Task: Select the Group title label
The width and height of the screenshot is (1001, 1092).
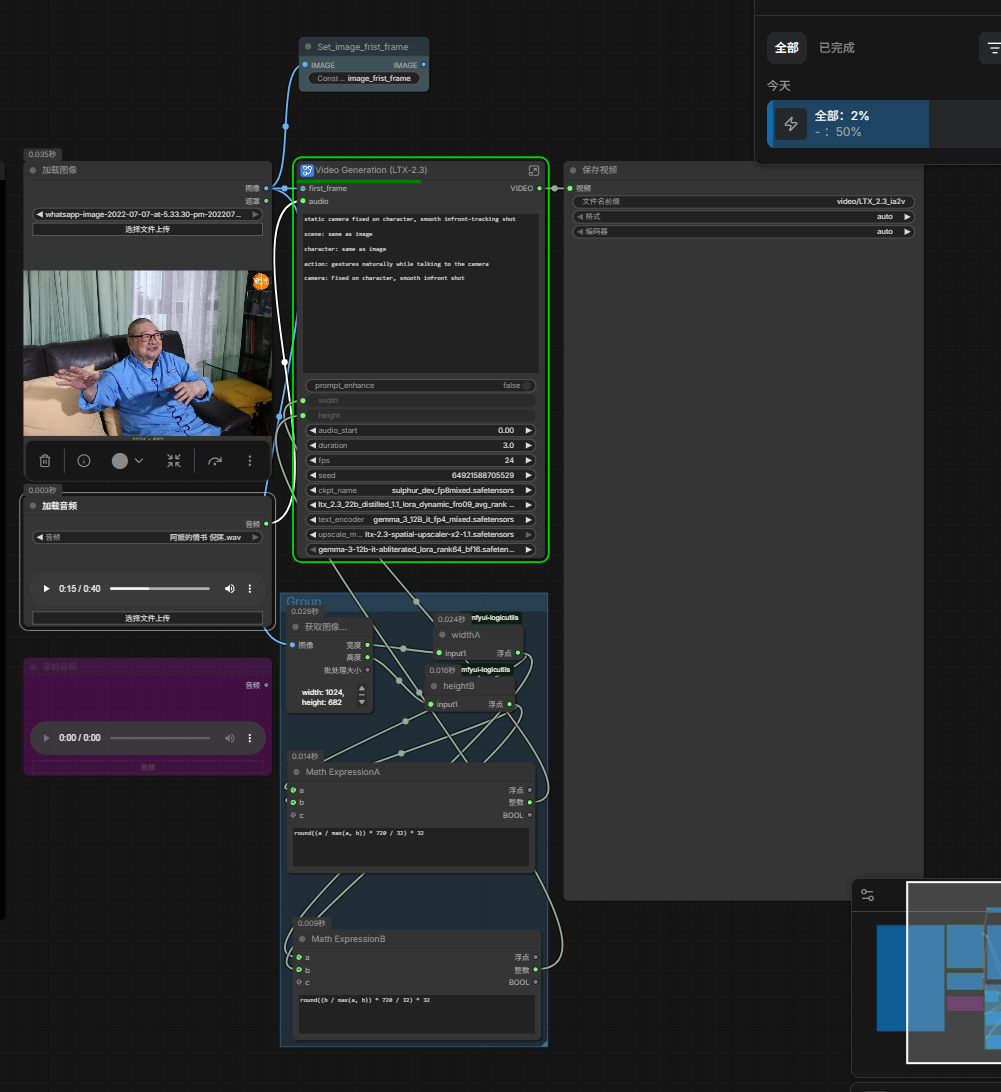Action: 304,601
